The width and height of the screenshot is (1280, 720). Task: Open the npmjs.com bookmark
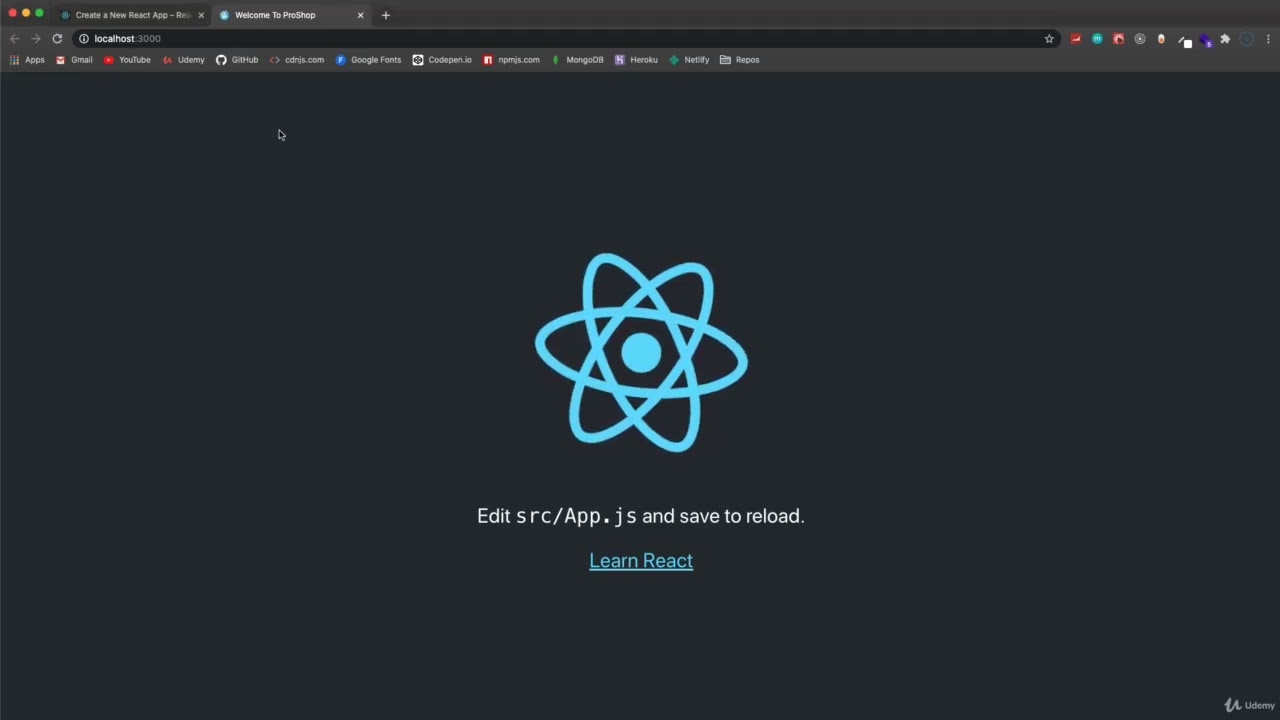click(x=511, y=60)
